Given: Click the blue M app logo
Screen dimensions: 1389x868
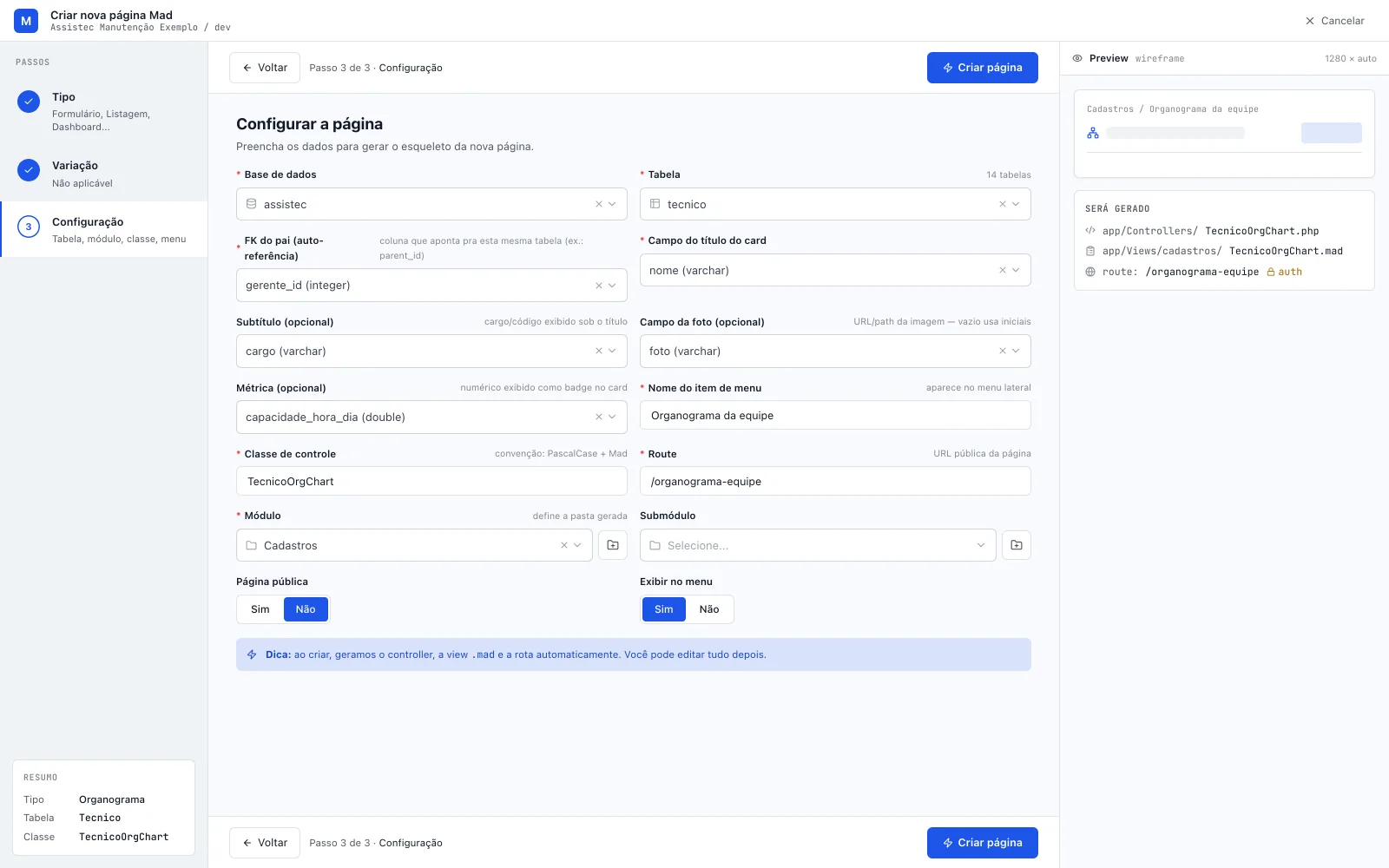Looking at the screenshot, I should [x=26, y=21].
